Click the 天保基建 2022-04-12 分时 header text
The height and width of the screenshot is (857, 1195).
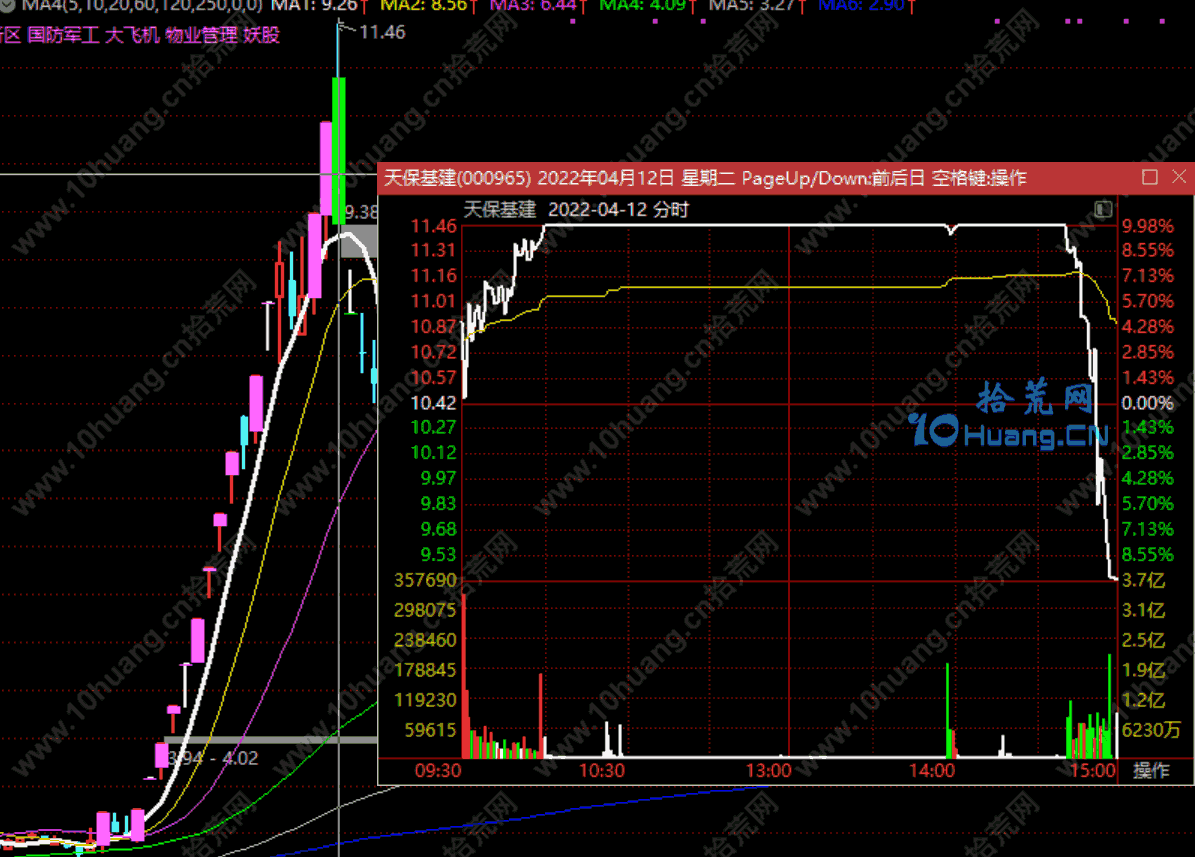pyautogui.click(x=576, y=210)
